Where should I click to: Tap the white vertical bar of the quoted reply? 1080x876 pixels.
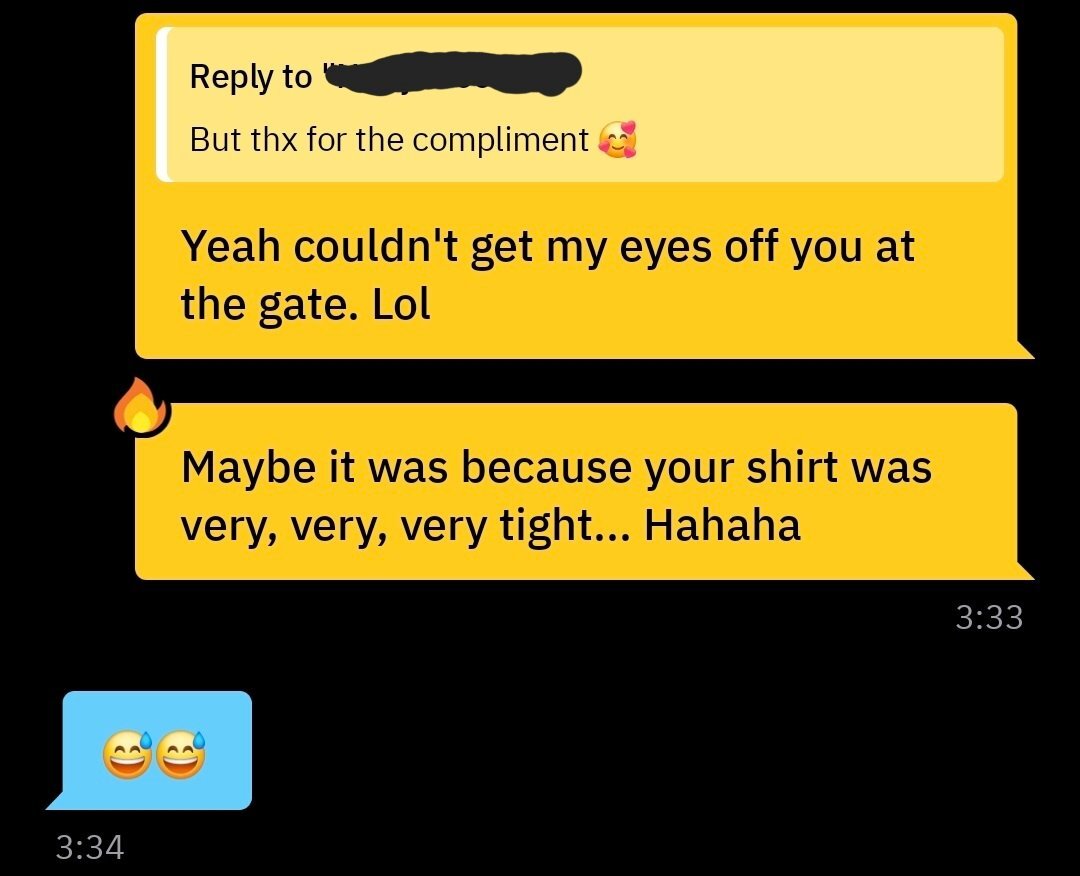pos(161,105)
